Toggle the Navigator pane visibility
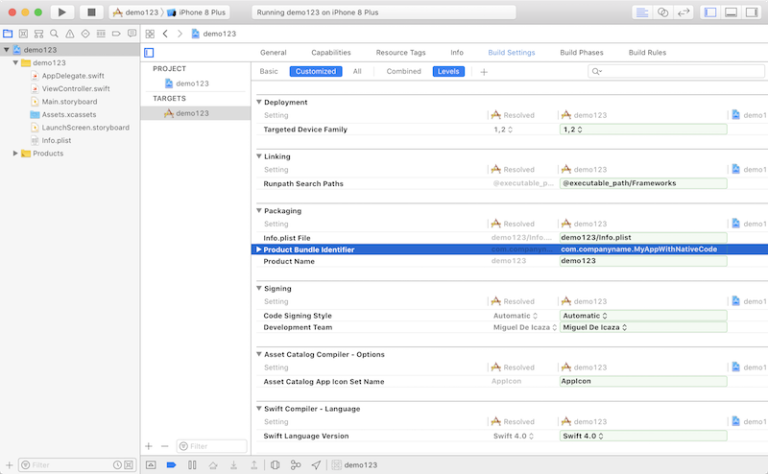The image size is (768, 474). point(710,12)
